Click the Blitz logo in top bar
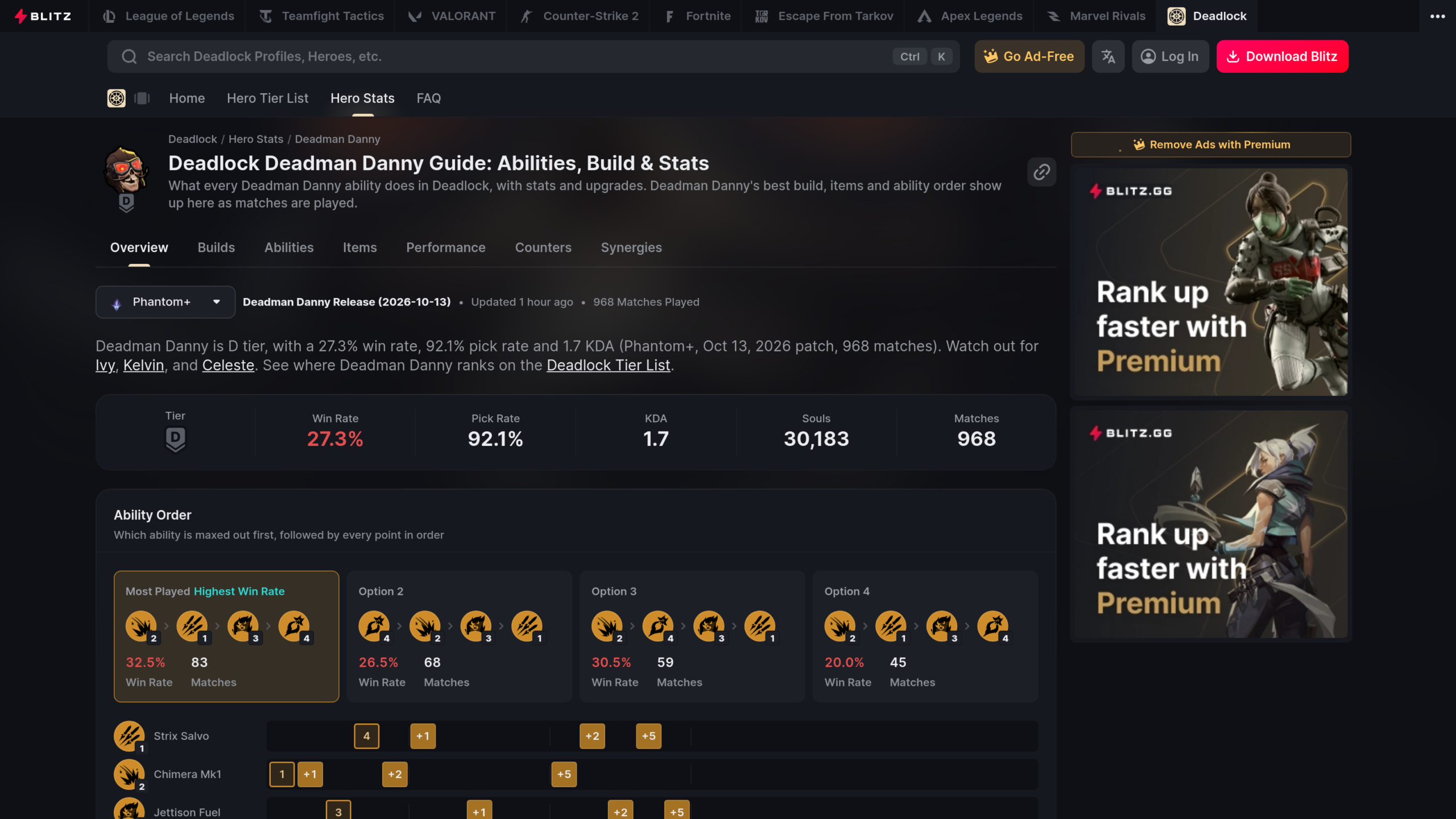This screenshot has width=1456, height=819. pos(43,16)
